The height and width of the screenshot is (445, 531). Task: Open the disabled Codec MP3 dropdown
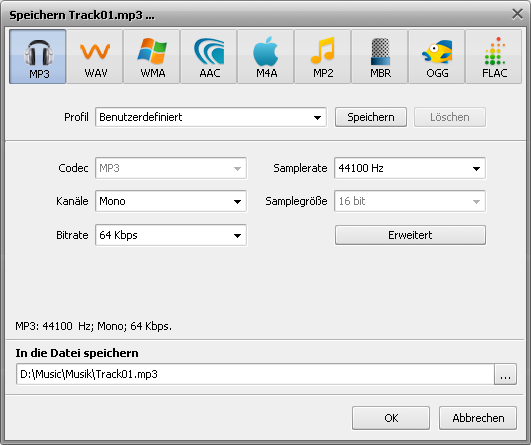click(x=171, y=168)
